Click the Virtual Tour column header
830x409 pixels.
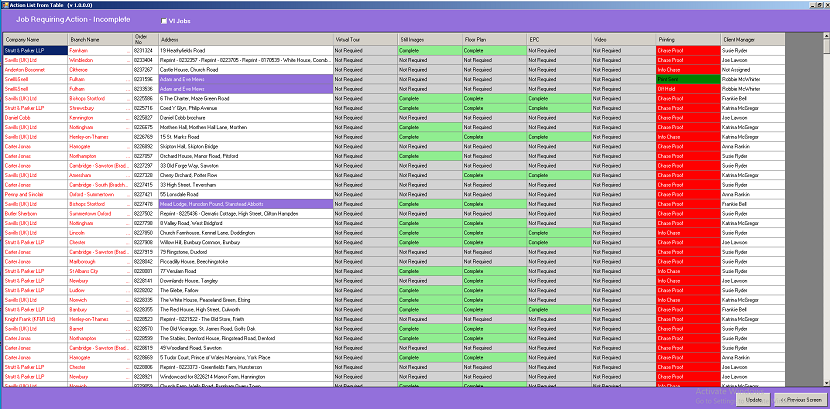(x=365, y=40)
